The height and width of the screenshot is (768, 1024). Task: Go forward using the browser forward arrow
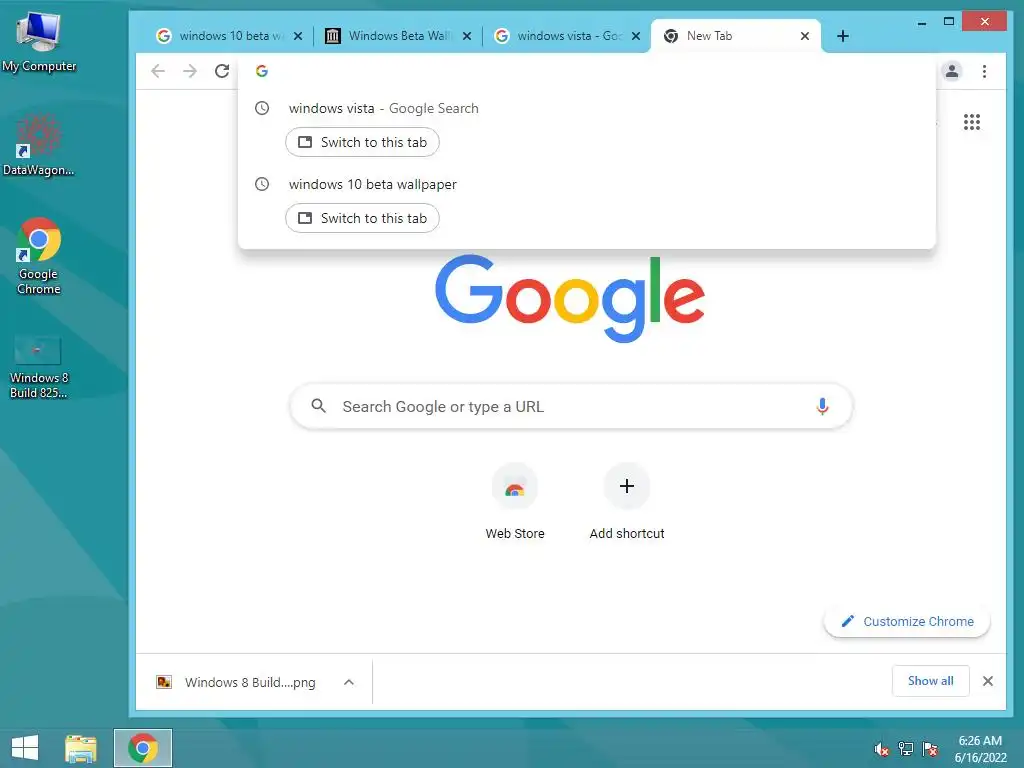click(189, 71)
